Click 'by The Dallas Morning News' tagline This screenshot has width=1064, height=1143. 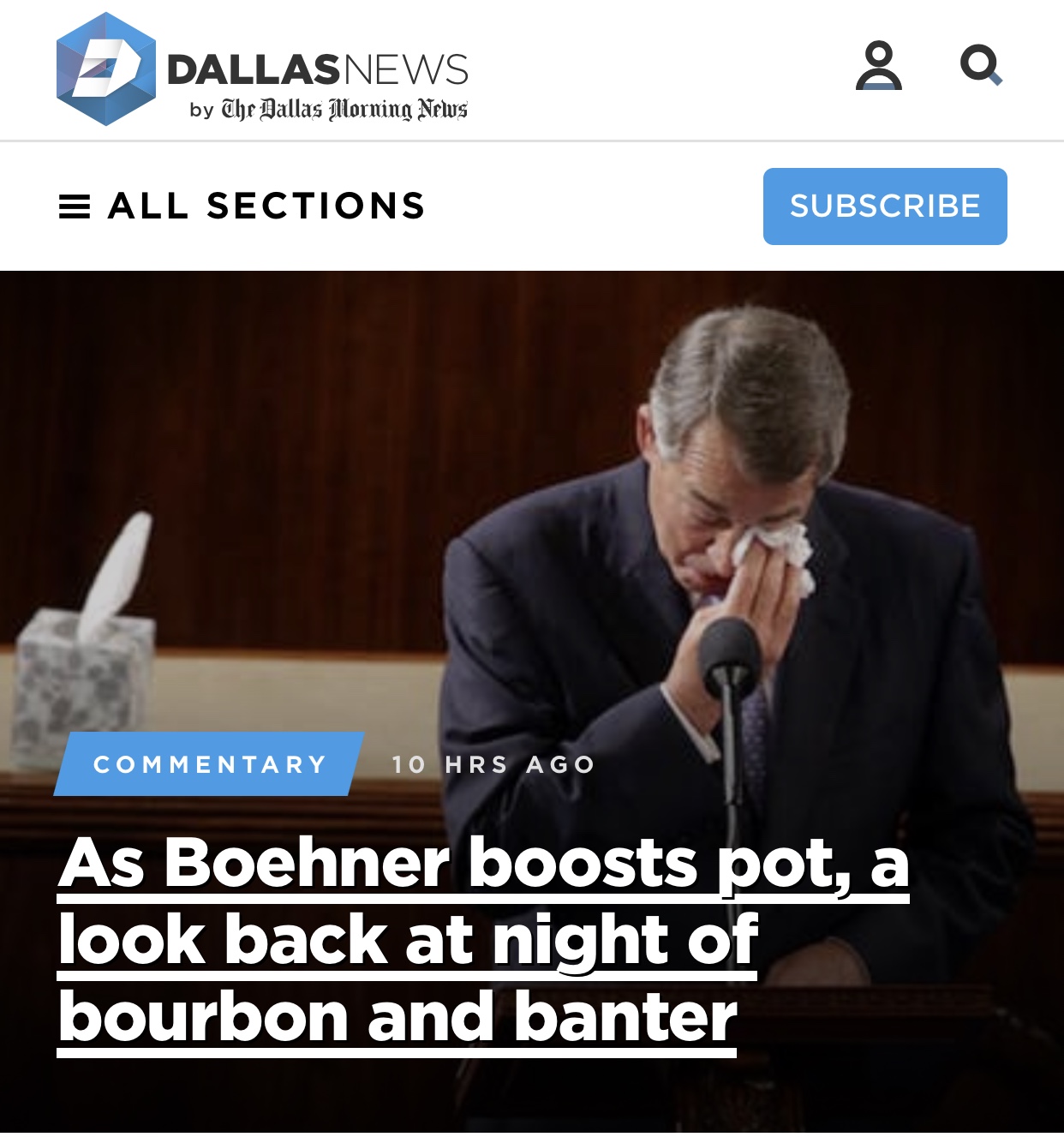pos(328,110)
